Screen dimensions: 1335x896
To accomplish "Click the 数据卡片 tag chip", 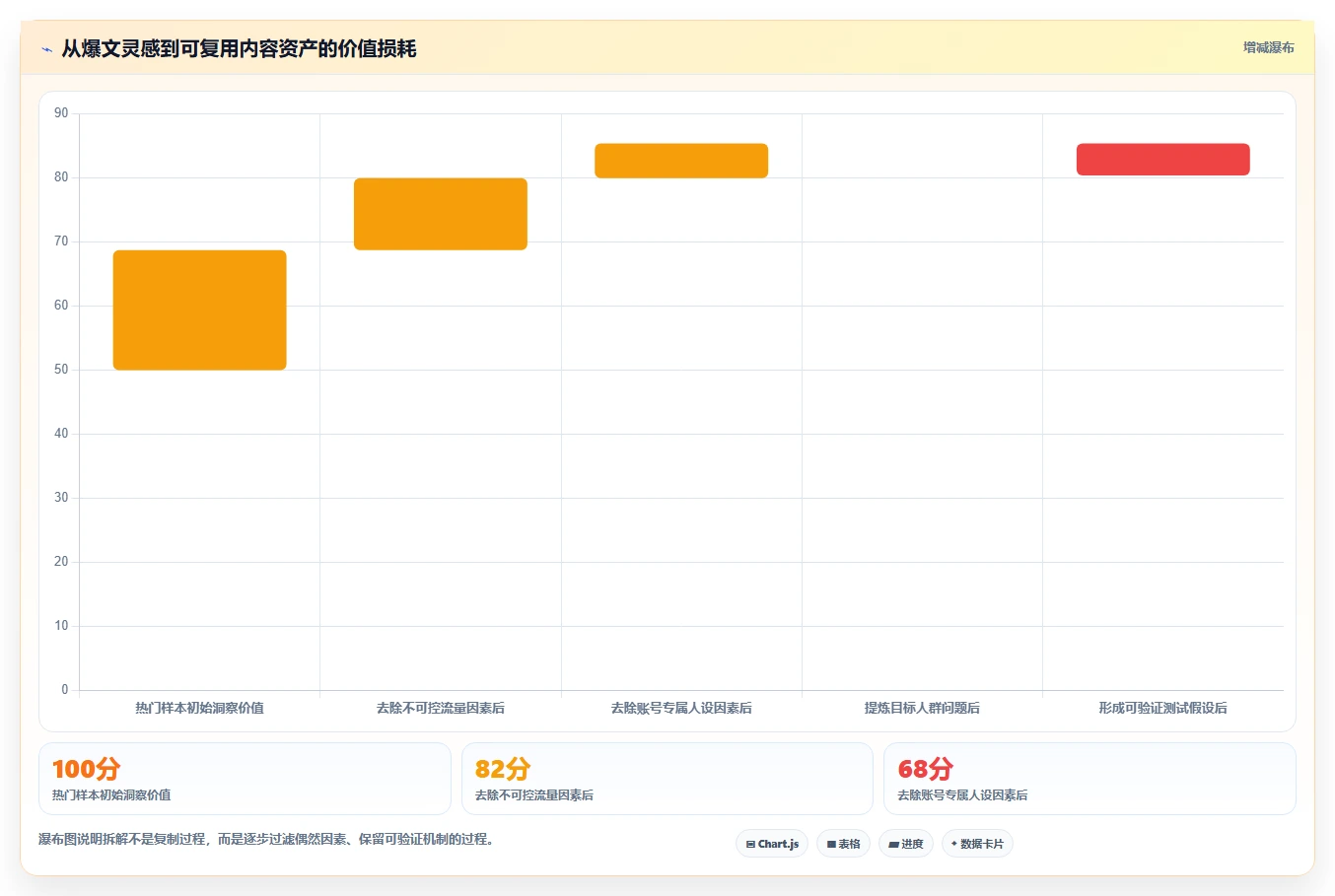I will 977,844.
